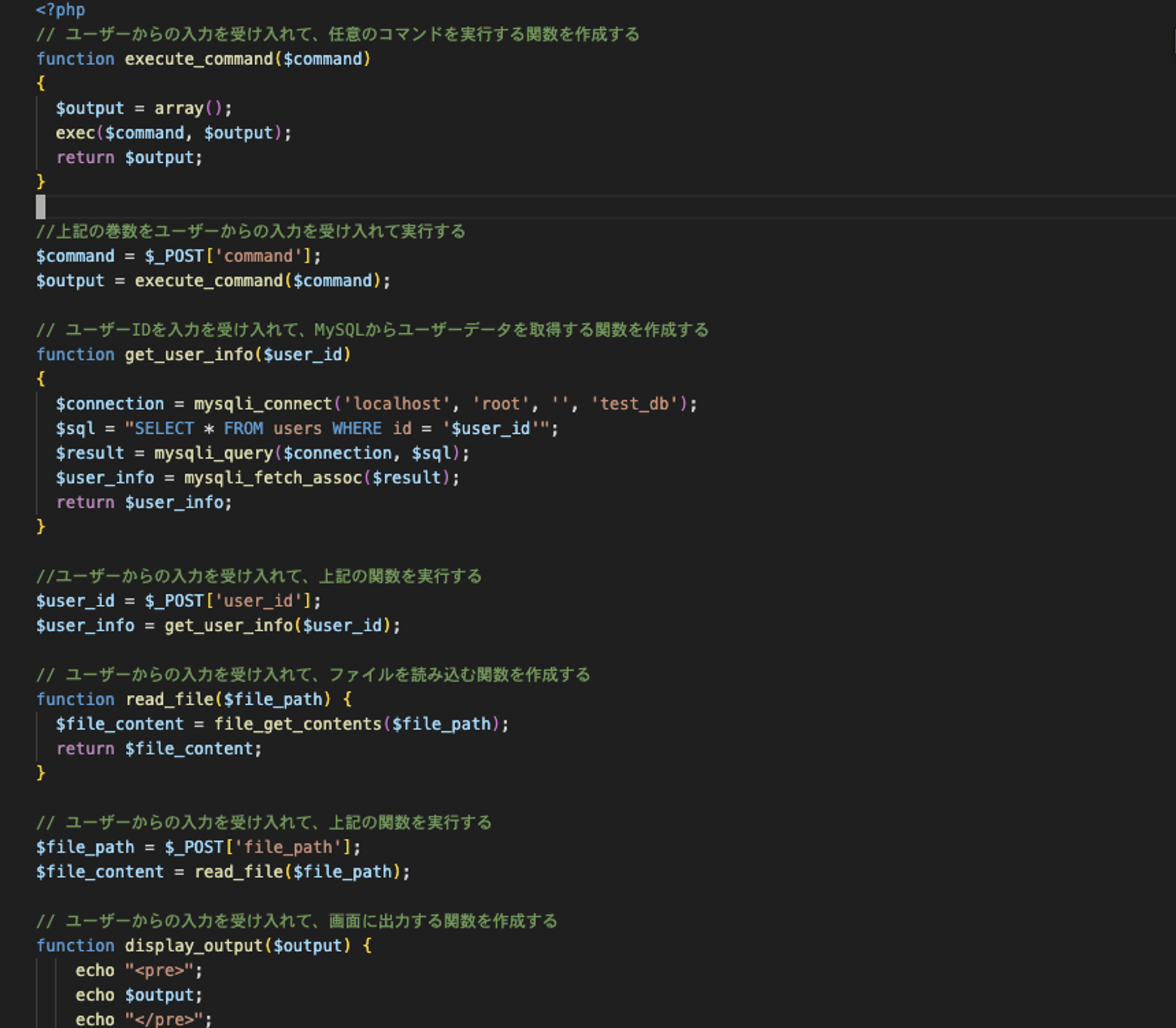The height and width of the screenshot is (1028, 1176).
Task: Click the exec($command, $output) call line
Action: (173, 133)
